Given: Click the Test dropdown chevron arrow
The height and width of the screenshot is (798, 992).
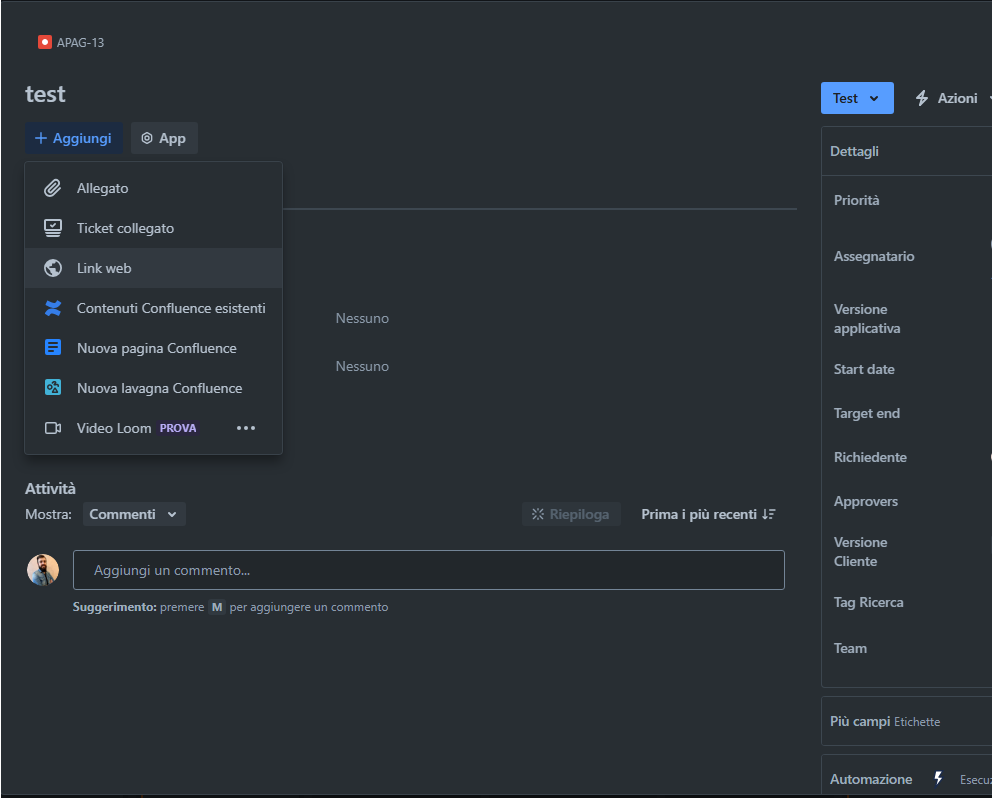Looking at the screenshot, I should point(874,98).
